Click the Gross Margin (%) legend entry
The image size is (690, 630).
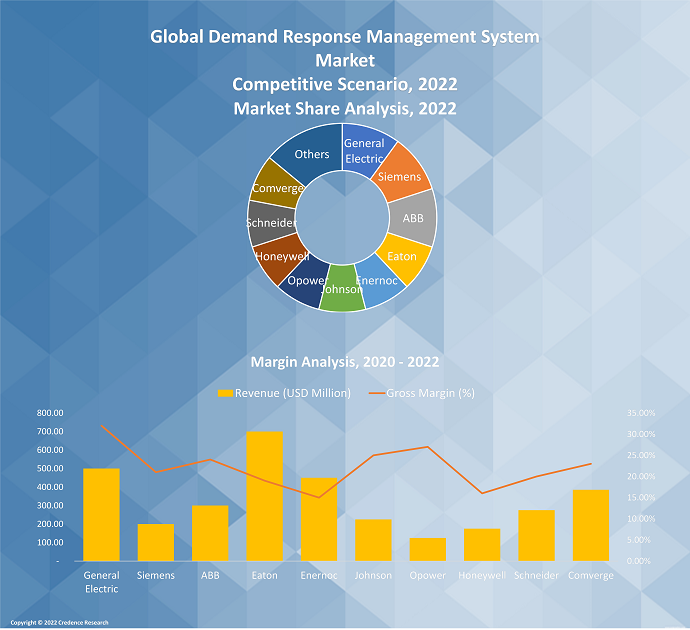422,393
